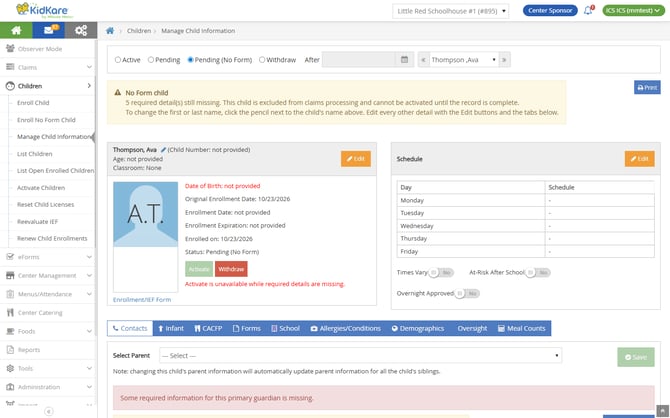Expand the eForms menu chevron
The height and width of the screenshot is (418, 670).
(89, 257)
